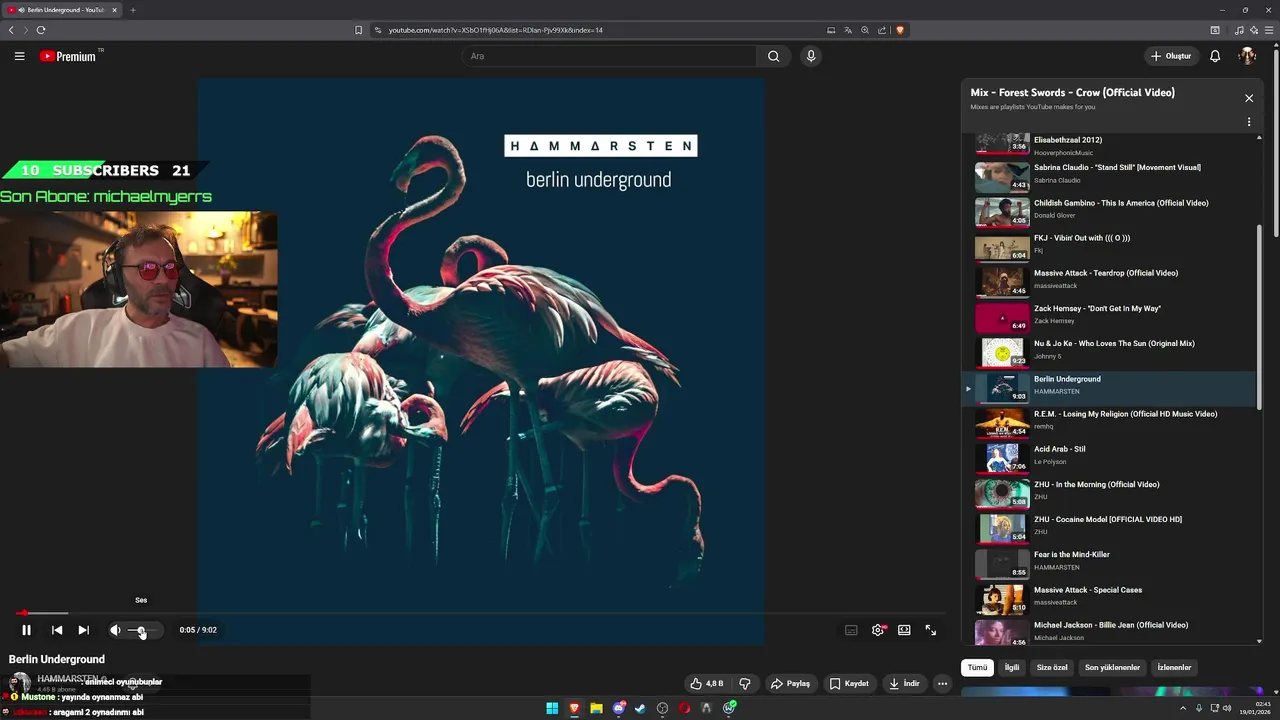
Task: Open the player settings gear
Action: point(878,630)
